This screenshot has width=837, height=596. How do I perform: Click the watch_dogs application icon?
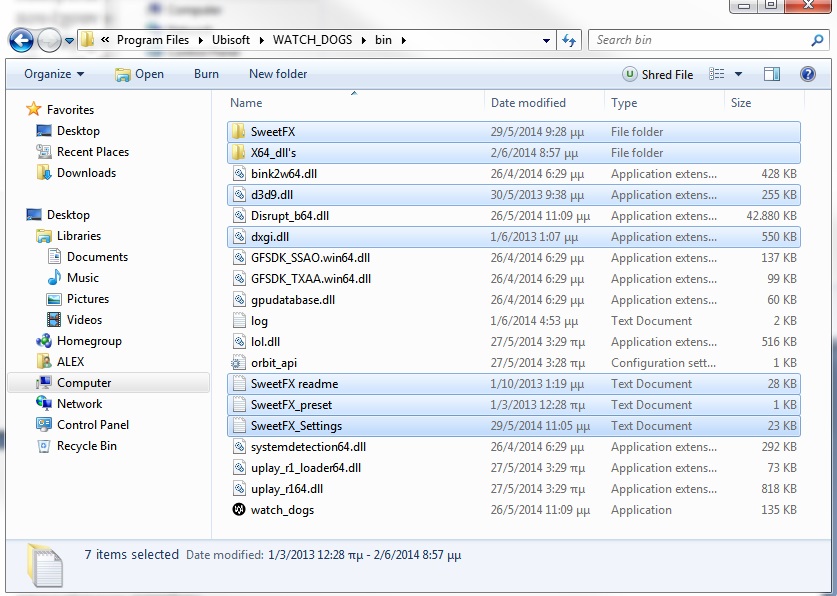[239, 510]
